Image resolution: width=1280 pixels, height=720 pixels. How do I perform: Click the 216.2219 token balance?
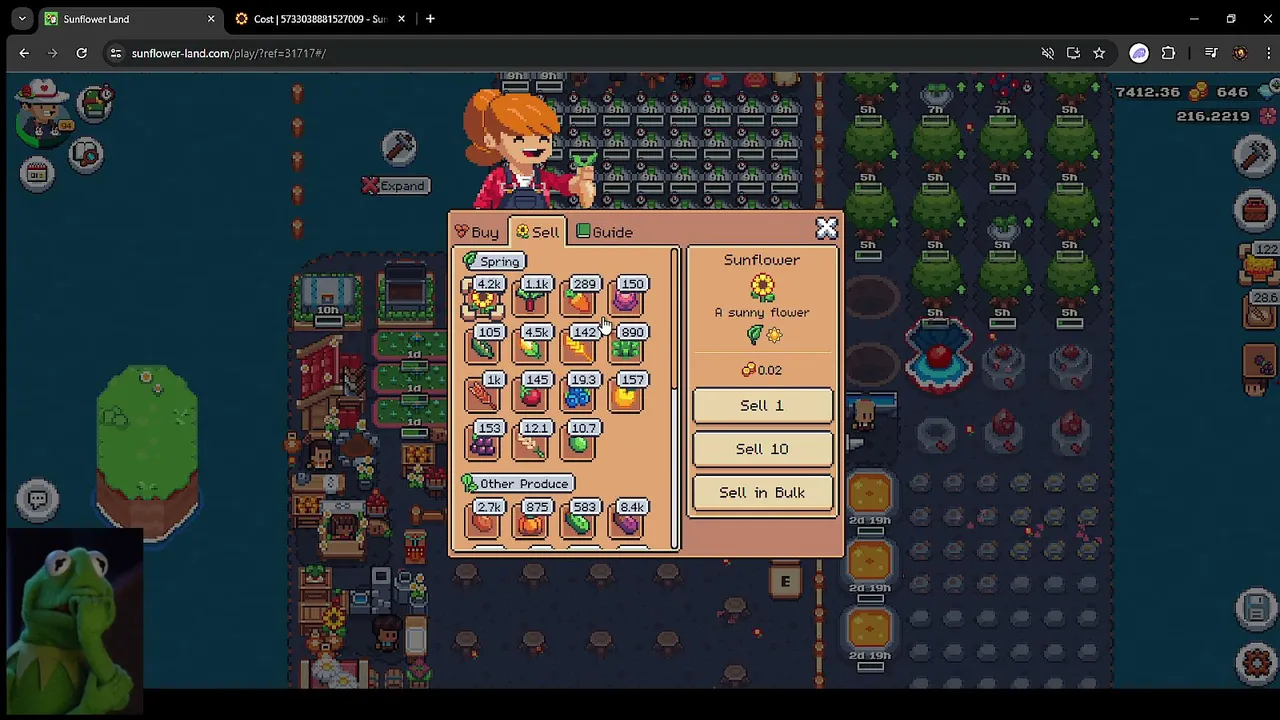(x=1213, y=116)
